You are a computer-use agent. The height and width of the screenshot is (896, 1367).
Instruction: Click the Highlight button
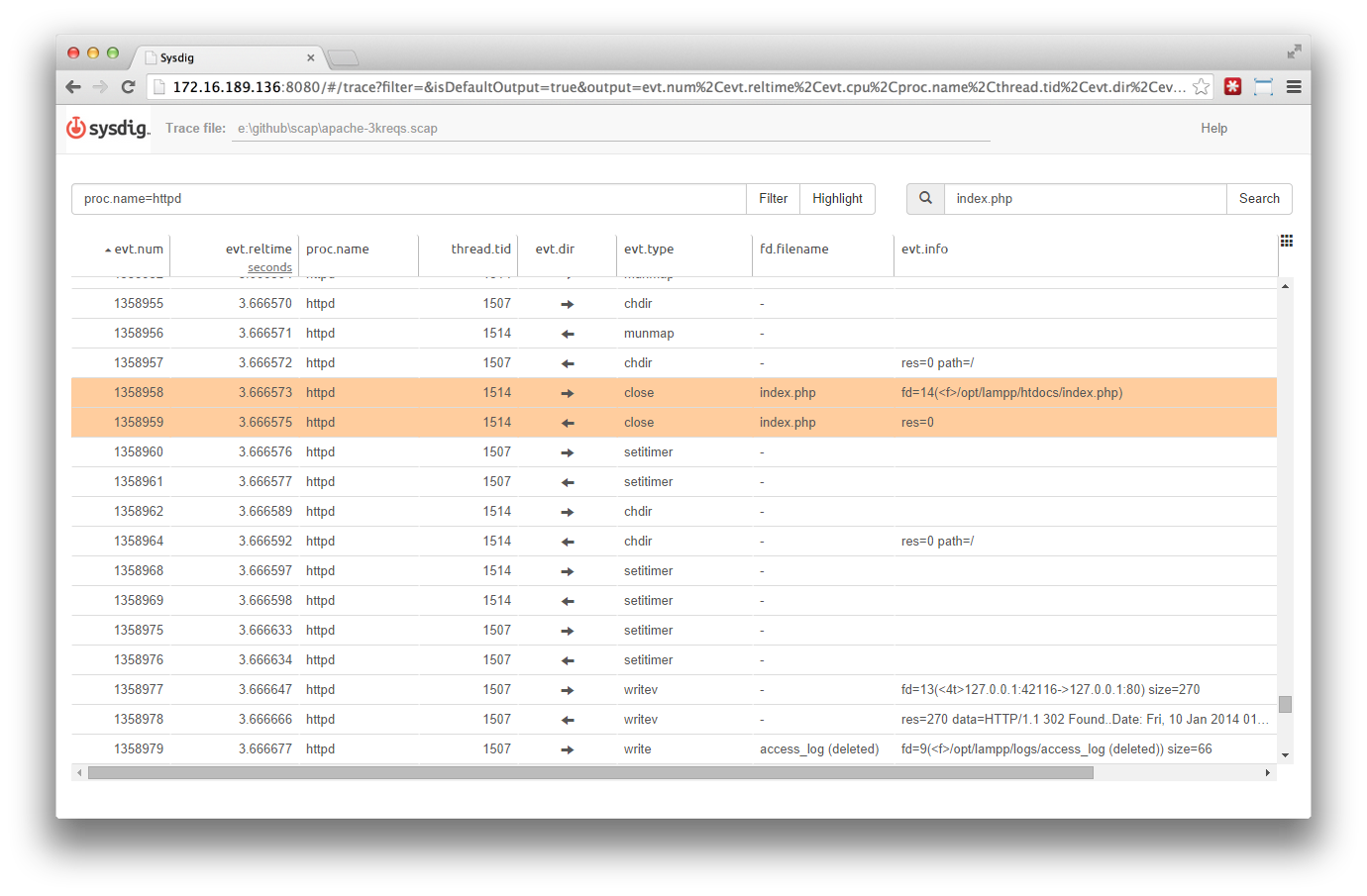[x=837, y=198]
